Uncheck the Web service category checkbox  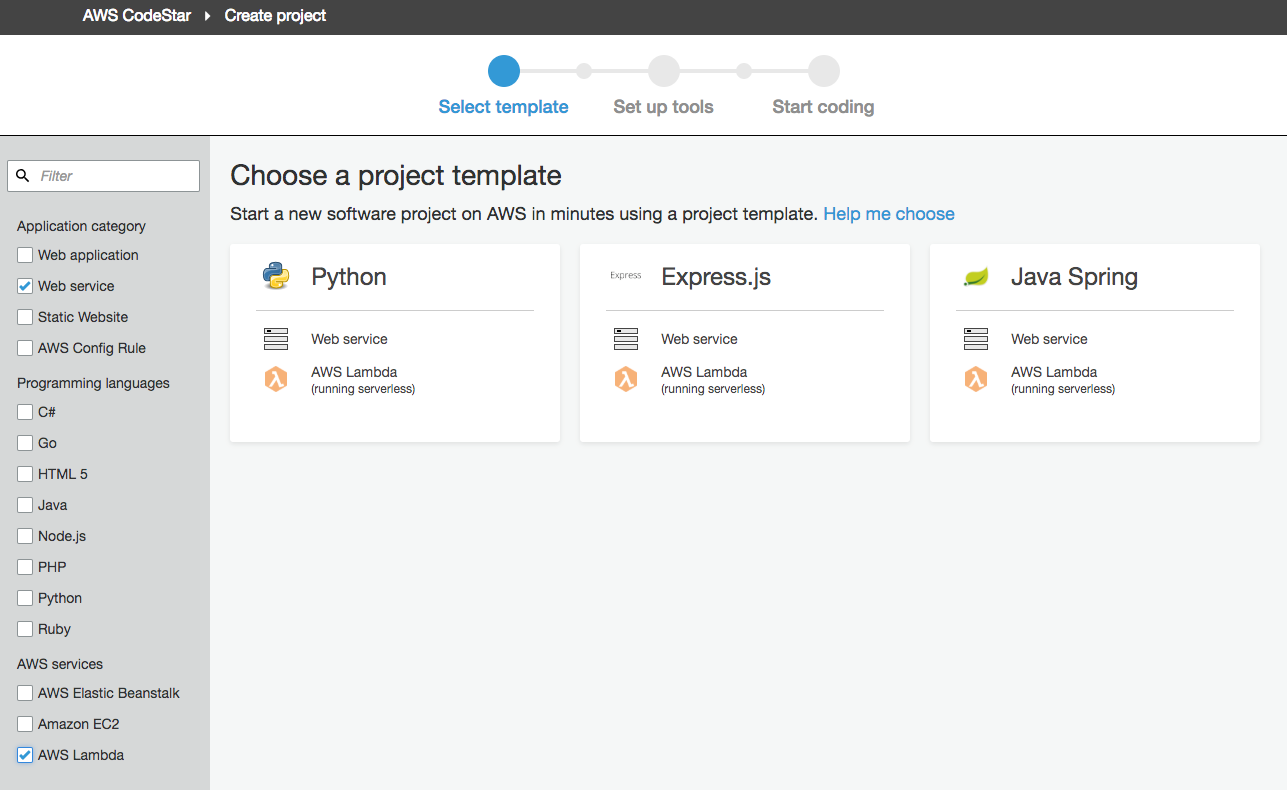click(25, 286)
